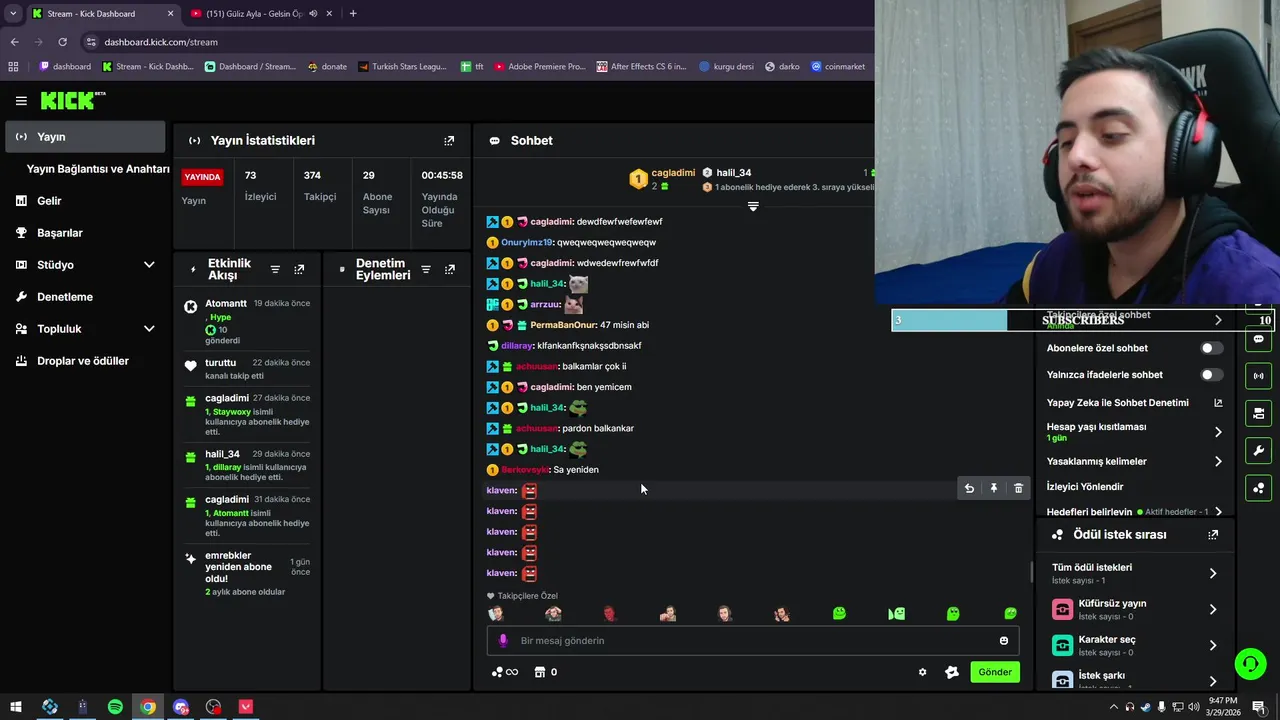Pin the hovered klaven chat message
Viewport: 1280px width, 720px height.
(x=994, y=488)
